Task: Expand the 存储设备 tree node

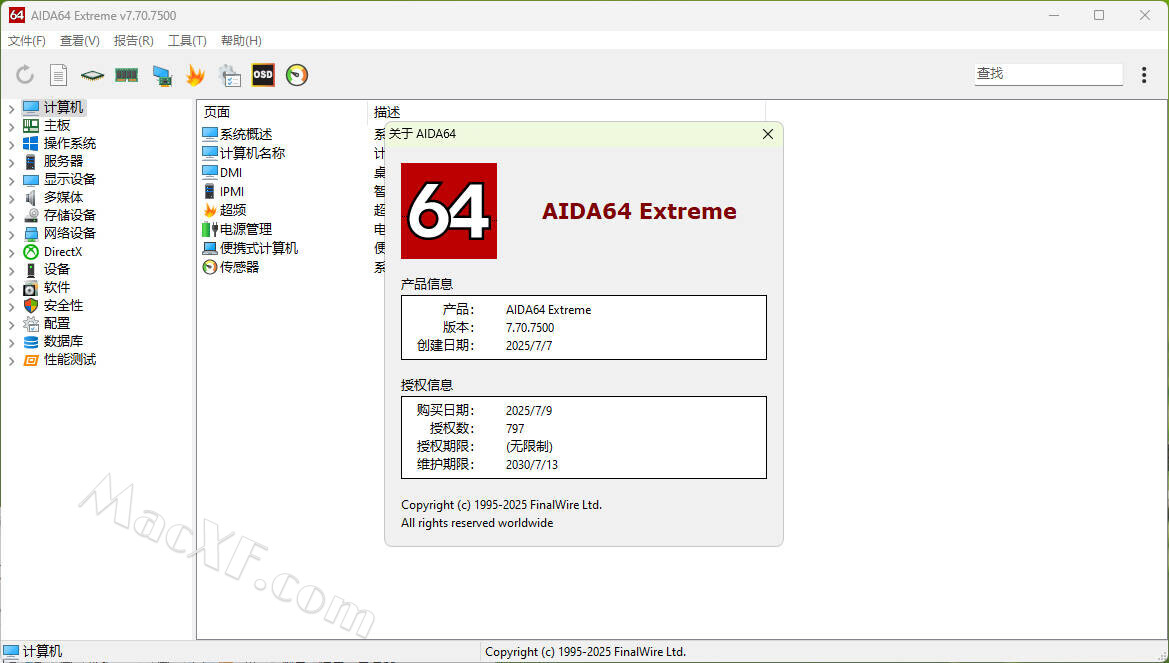Action: (11, 216)
